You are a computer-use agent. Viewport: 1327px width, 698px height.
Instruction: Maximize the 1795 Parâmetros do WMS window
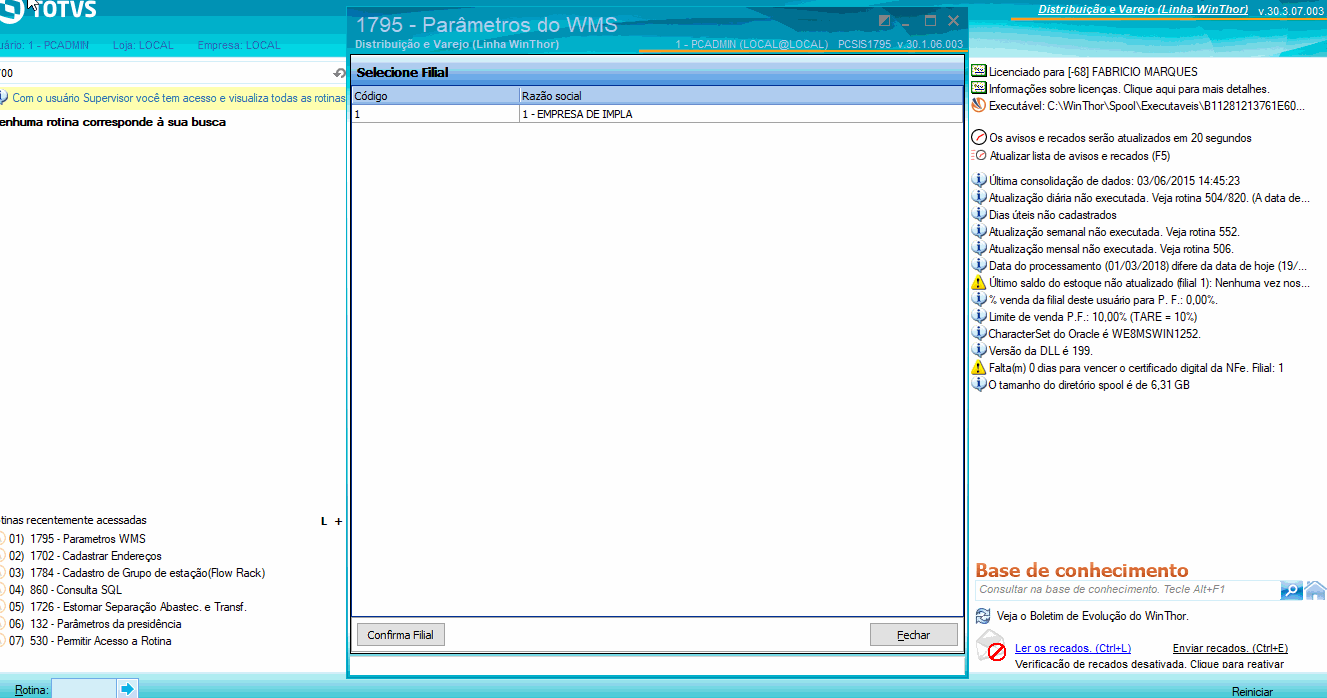(x=930, y=21)
